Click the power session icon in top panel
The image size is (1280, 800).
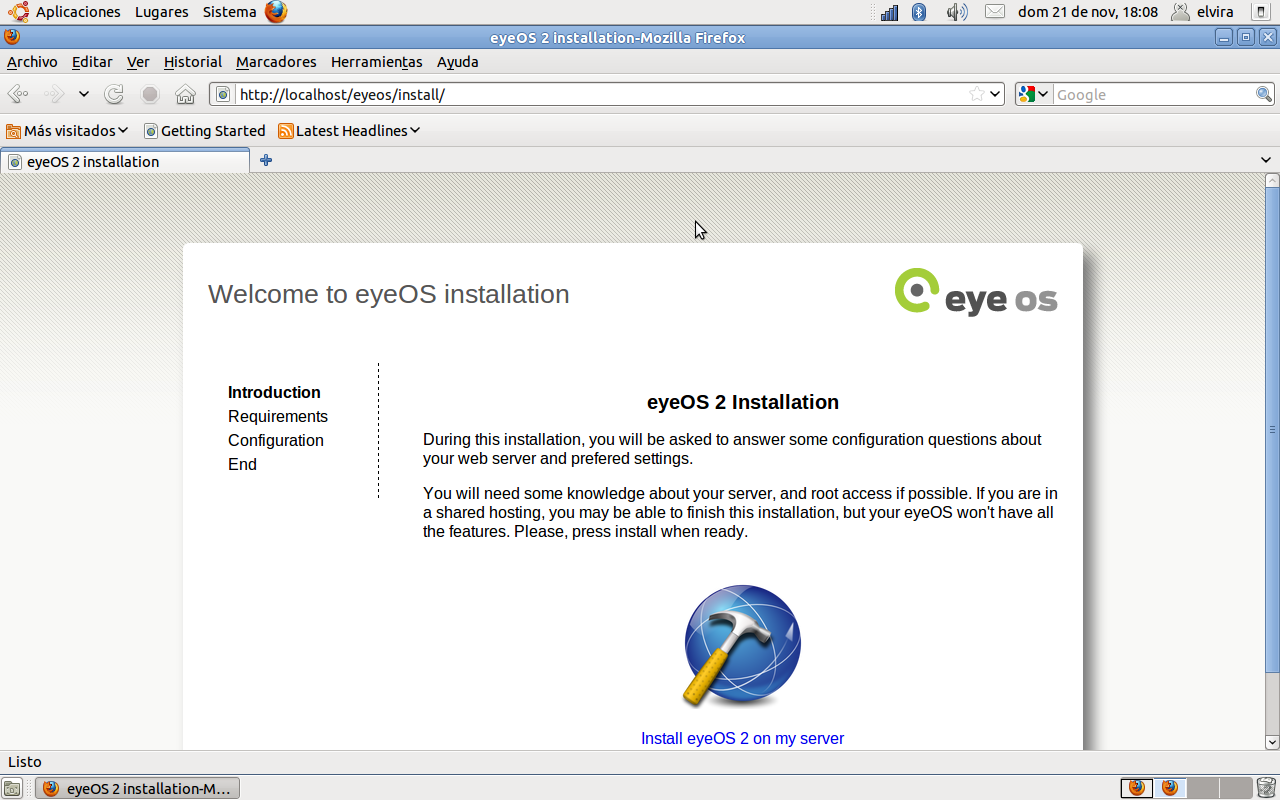(x=1260, y=12)
